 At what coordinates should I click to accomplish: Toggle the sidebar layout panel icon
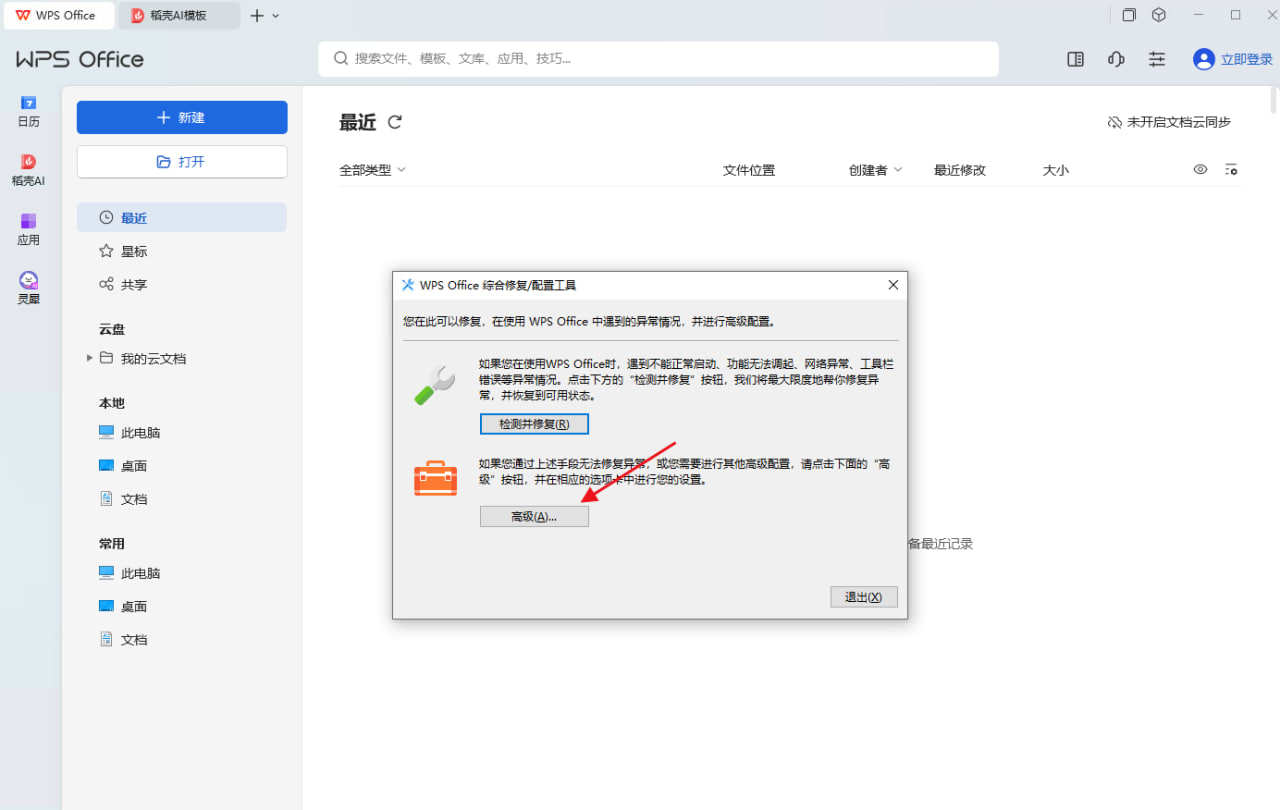coord(1076,59)
